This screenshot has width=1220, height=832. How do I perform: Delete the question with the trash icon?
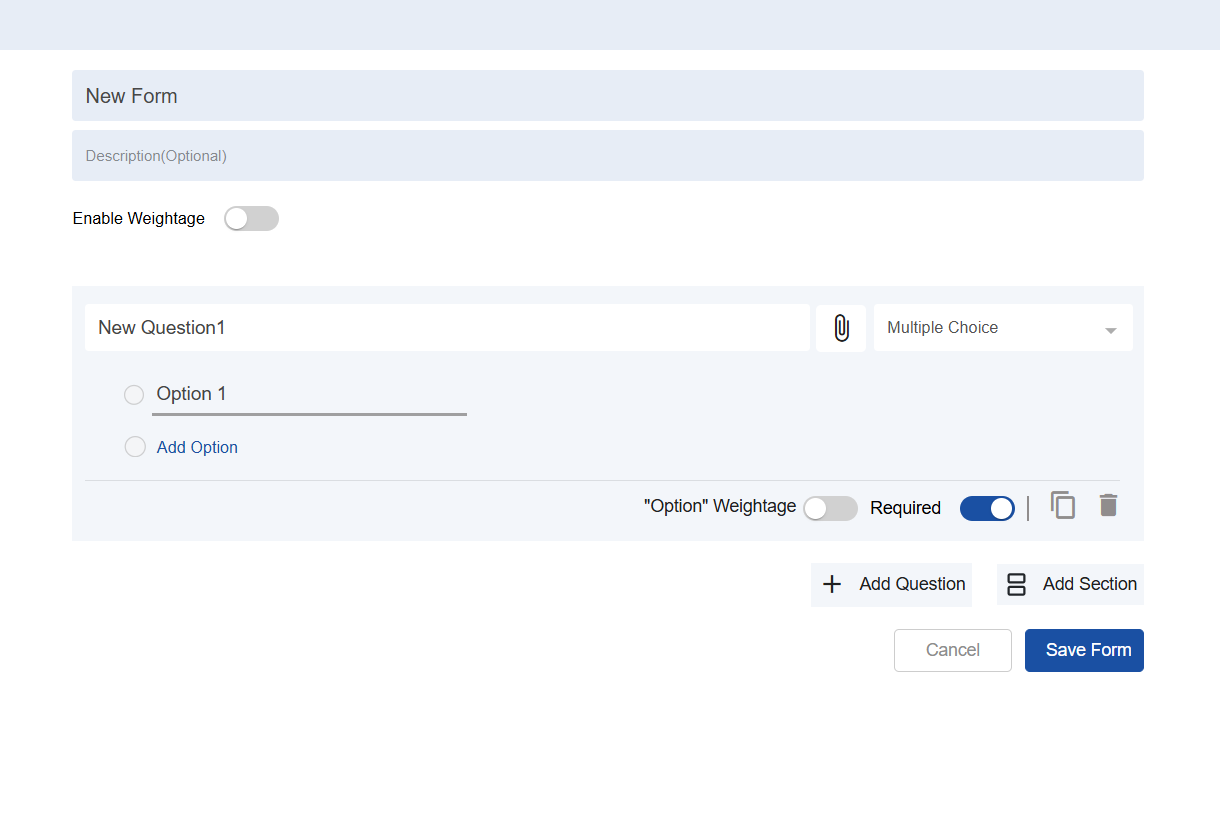[1108, 505]
